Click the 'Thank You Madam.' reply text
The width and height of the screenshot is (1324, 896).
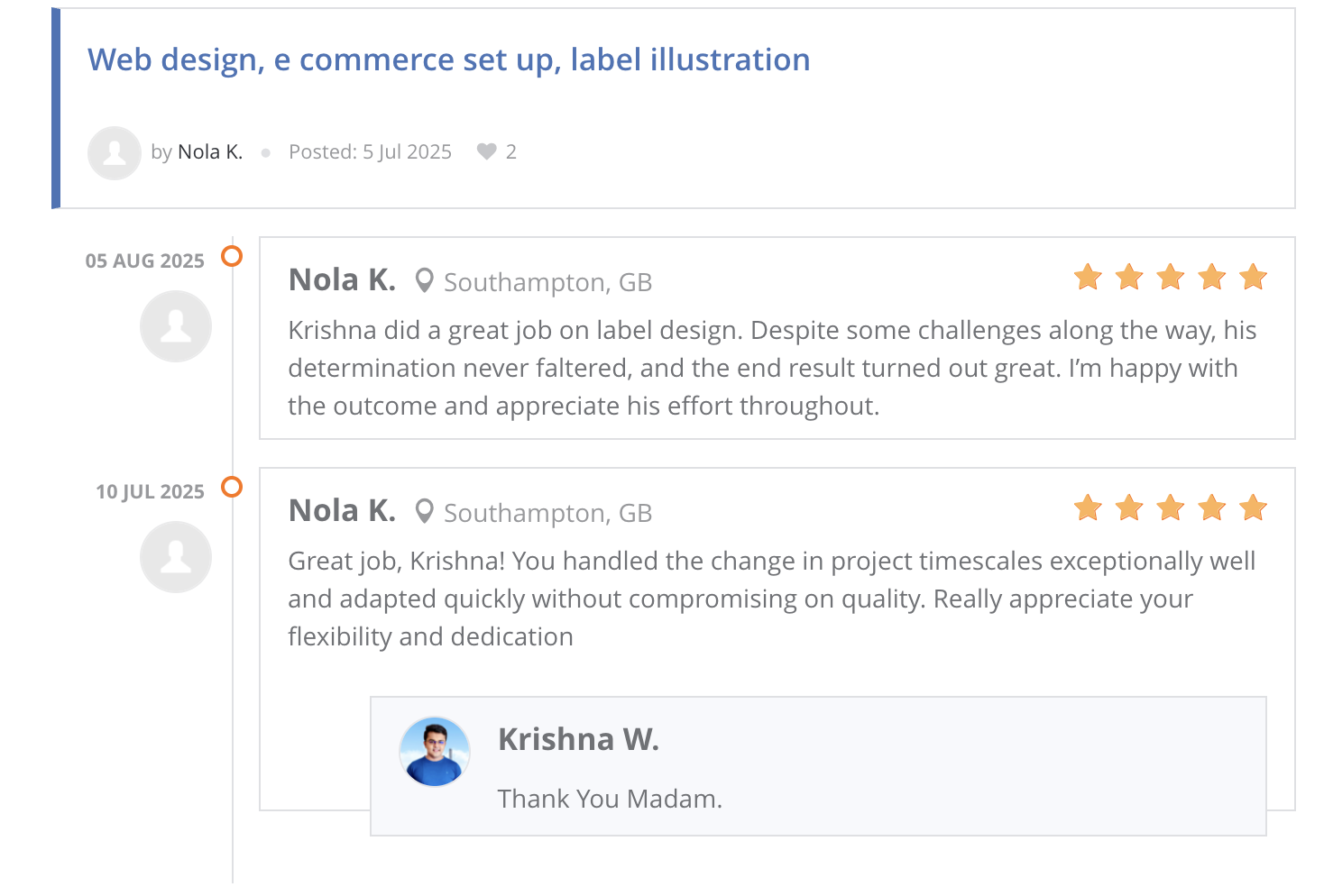(x=610, y=800)
